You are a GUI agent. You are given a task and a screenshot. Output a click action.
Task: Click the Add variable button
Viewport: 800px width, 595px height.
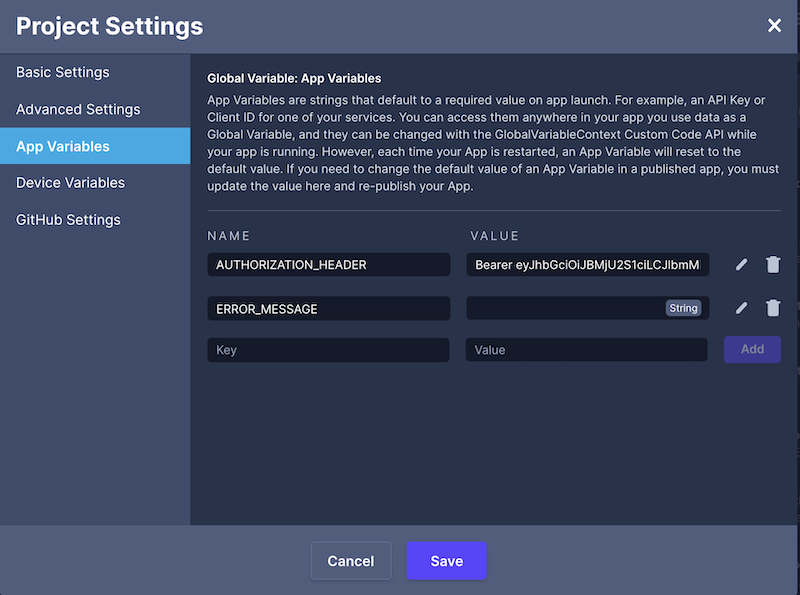click(x=752, y=350)
